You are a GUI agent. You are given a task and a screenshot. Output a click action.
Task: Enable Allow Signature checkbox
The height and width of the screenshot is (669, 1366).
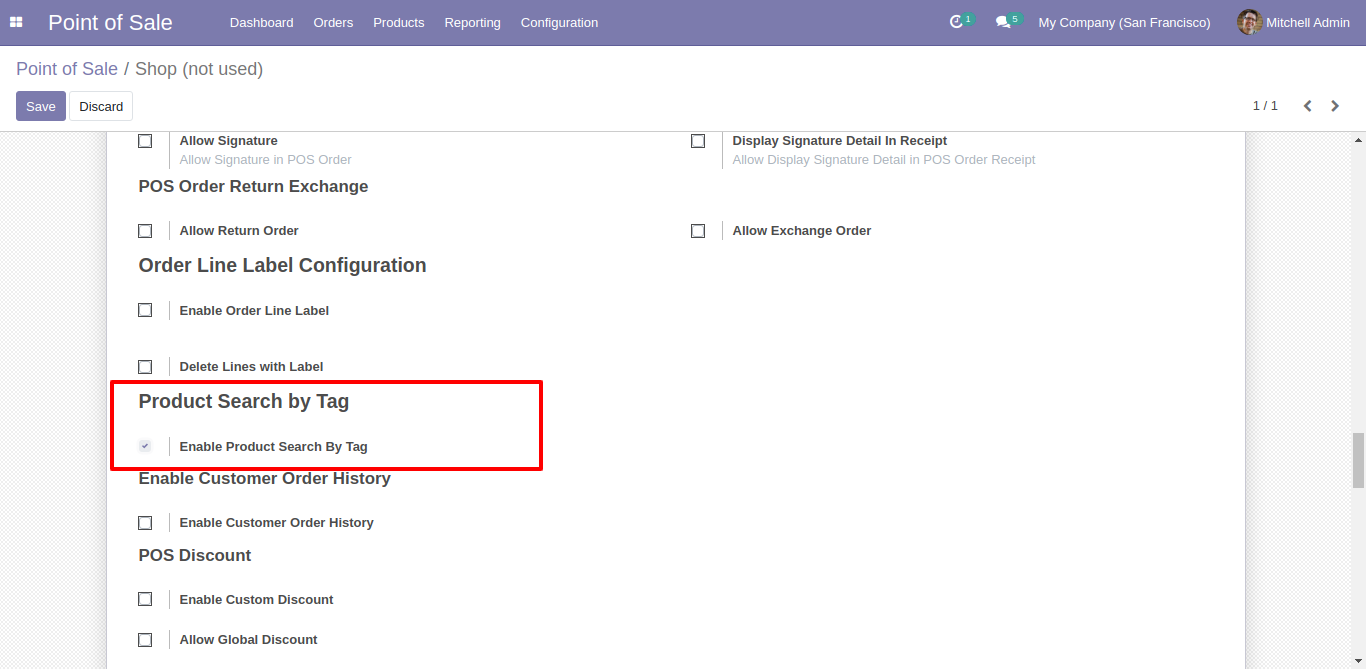coord(145,141)
